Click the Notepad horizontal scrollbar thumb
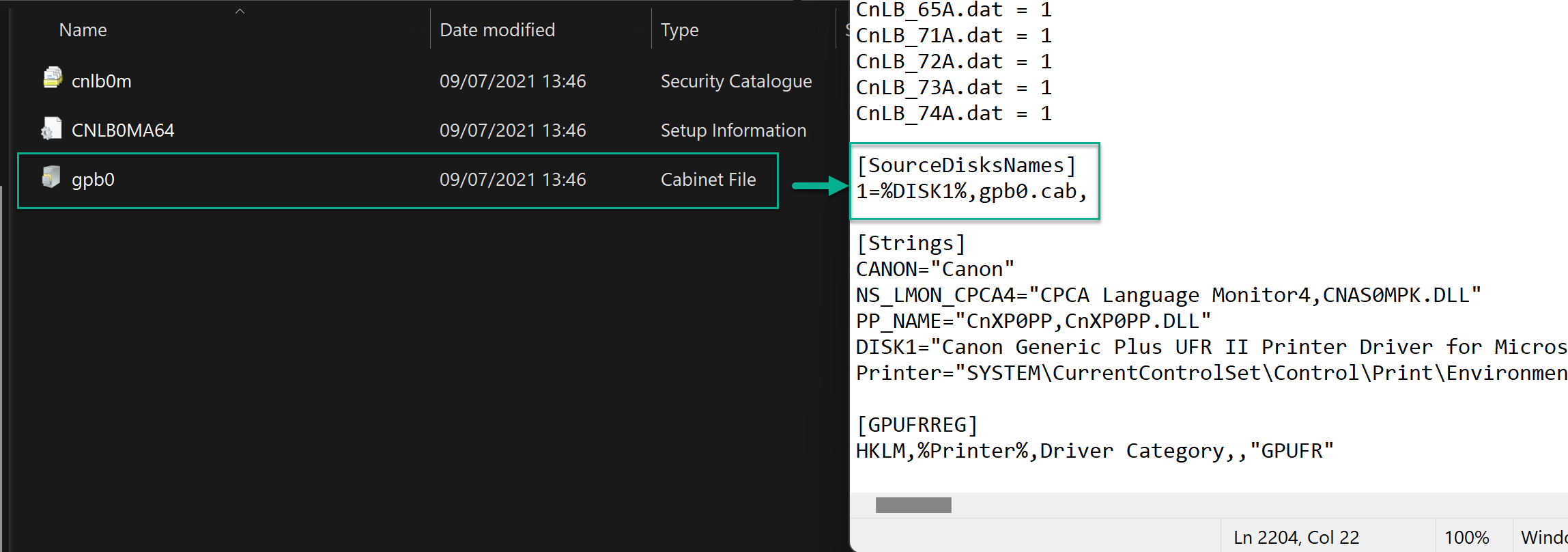This screenshot has width=1568, height=552. tap(913, 505)
